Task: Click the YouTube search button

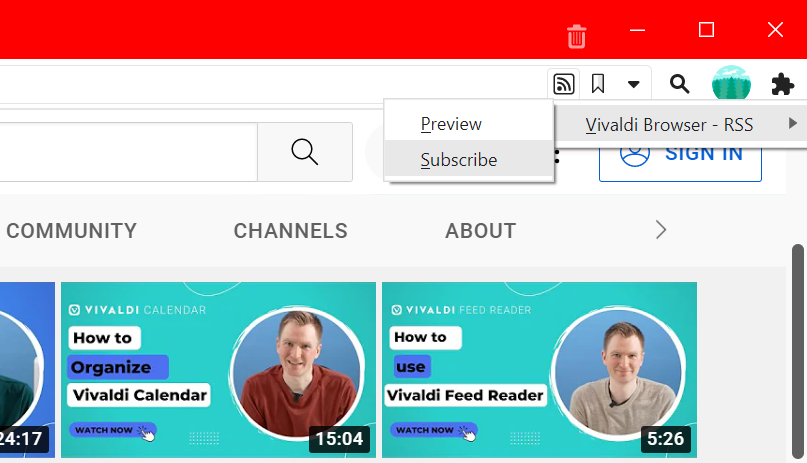Action: (305, 152)
